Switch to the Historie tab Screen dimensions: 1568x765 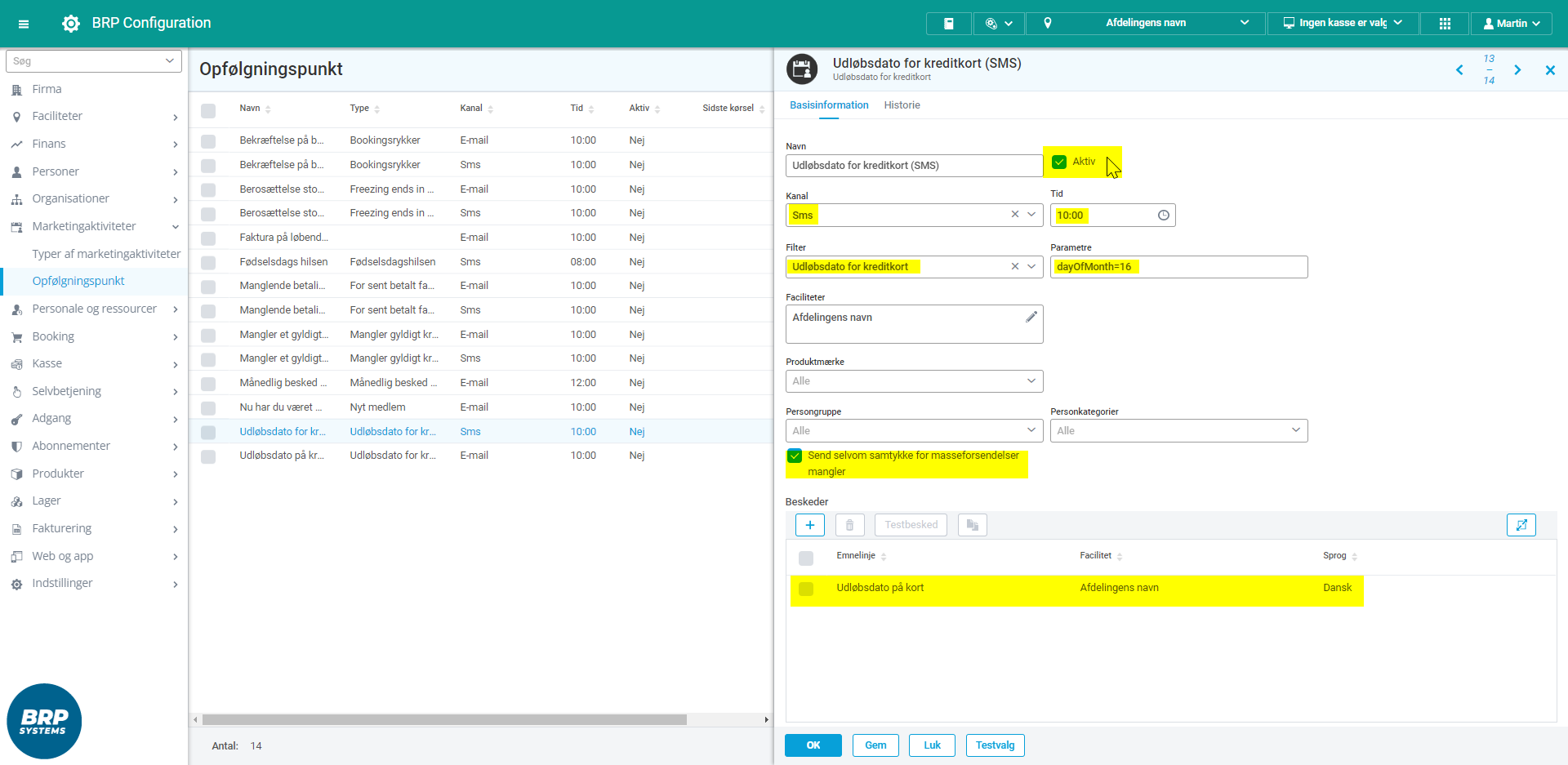click(902, 105)
